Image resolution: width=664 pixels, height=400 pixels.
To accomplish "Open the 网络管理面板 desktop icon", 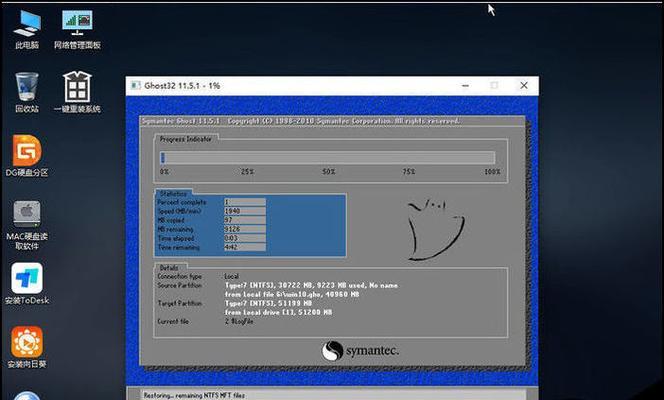I will (77, 29).
